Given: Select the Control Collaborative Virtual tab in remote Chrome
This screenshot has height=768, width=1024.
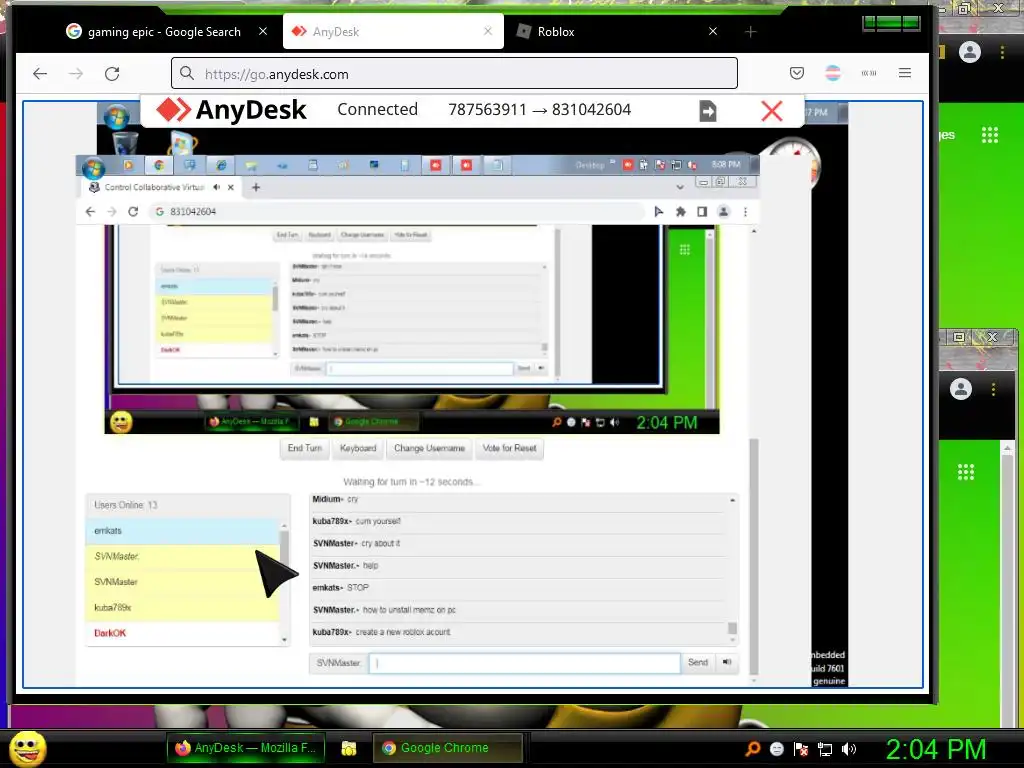Looking at the screenshot, I should point(153,187).
